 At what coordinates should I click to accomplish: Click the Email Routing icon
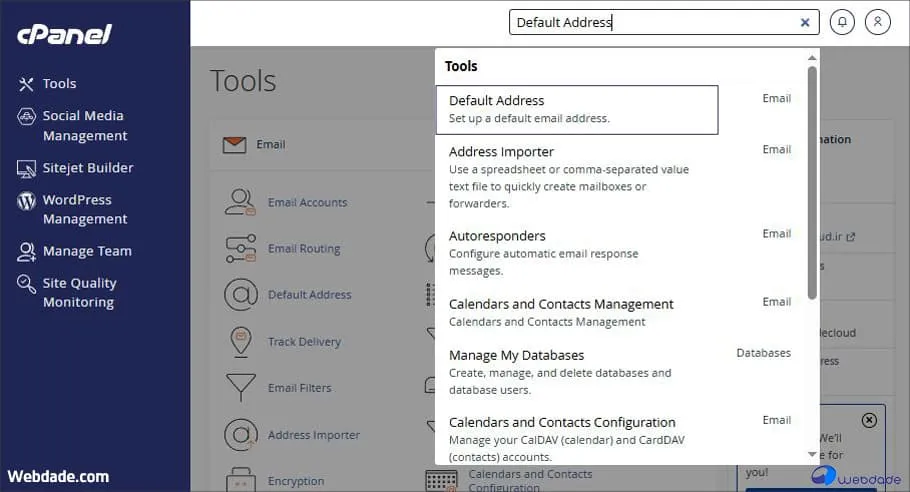[240, 248]
